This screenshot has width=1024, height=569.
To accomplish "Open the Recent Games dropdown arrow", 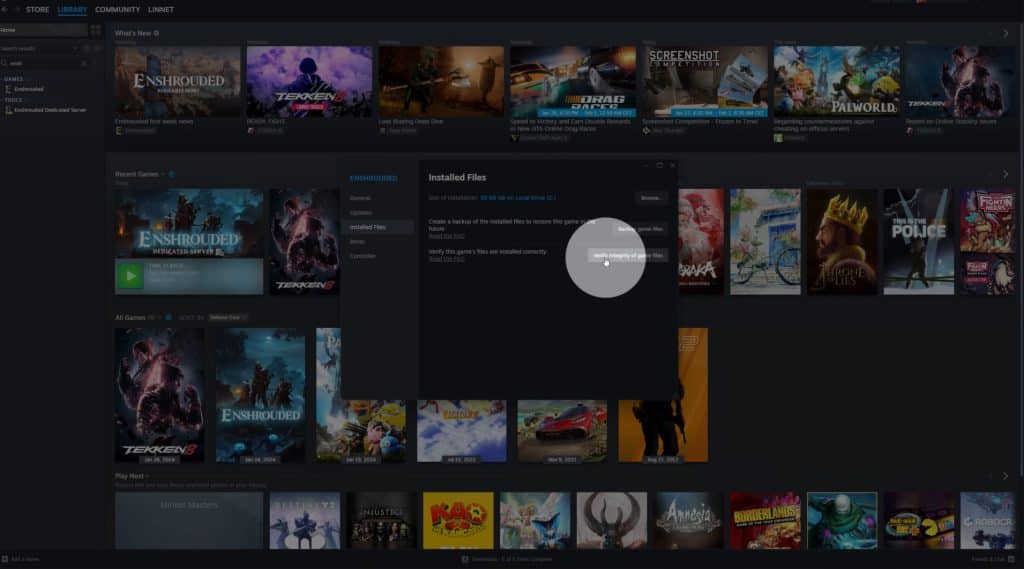I will coord(163,174).
